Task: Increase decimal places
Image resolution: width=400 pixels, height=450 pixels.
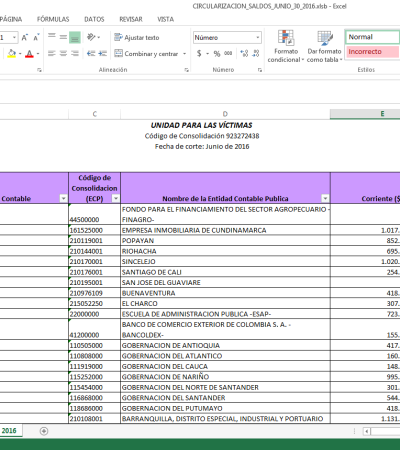Action: point(244,53)
